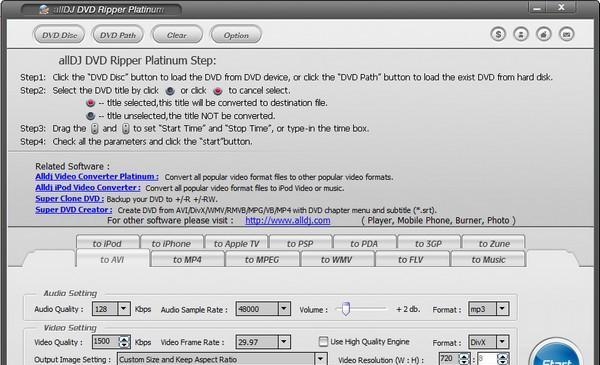This screenshot has height=365, width=600.
Task: Select the to AVI tab
Action: click(x=112, y=259)
